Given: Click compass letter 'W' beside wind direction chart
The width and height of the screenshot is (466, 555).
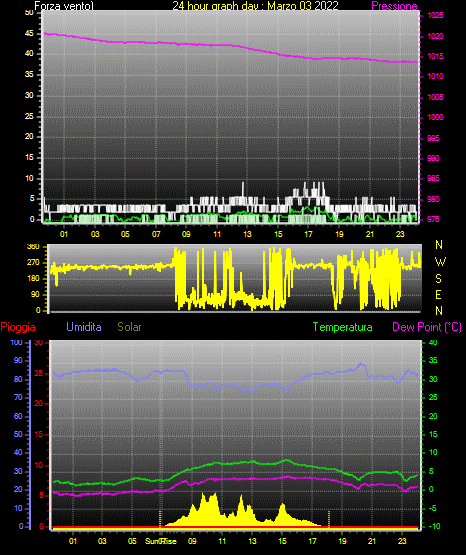Looking at the screenshot, I should (440, 262).
